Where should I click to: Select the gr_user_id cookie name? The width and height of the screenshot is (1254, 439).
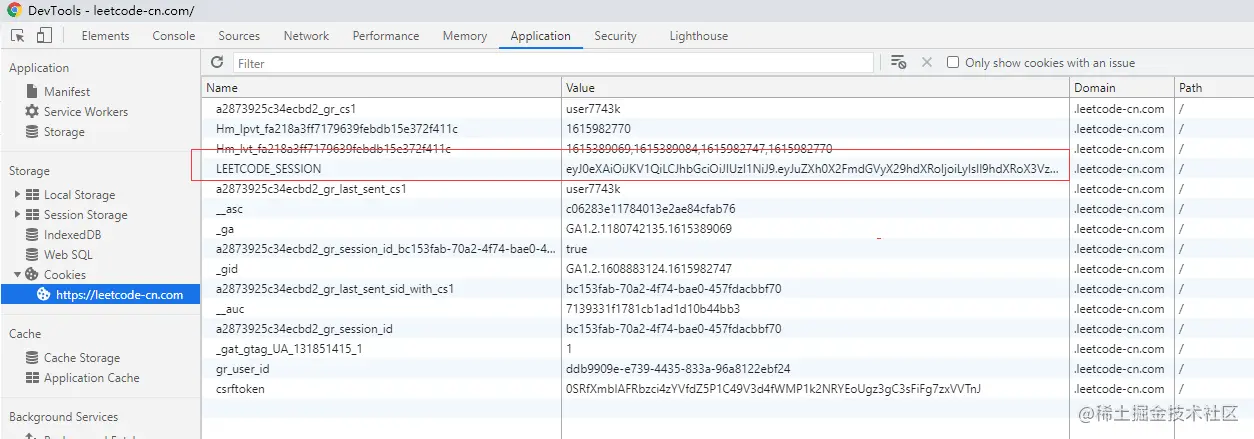click(243, 369)
